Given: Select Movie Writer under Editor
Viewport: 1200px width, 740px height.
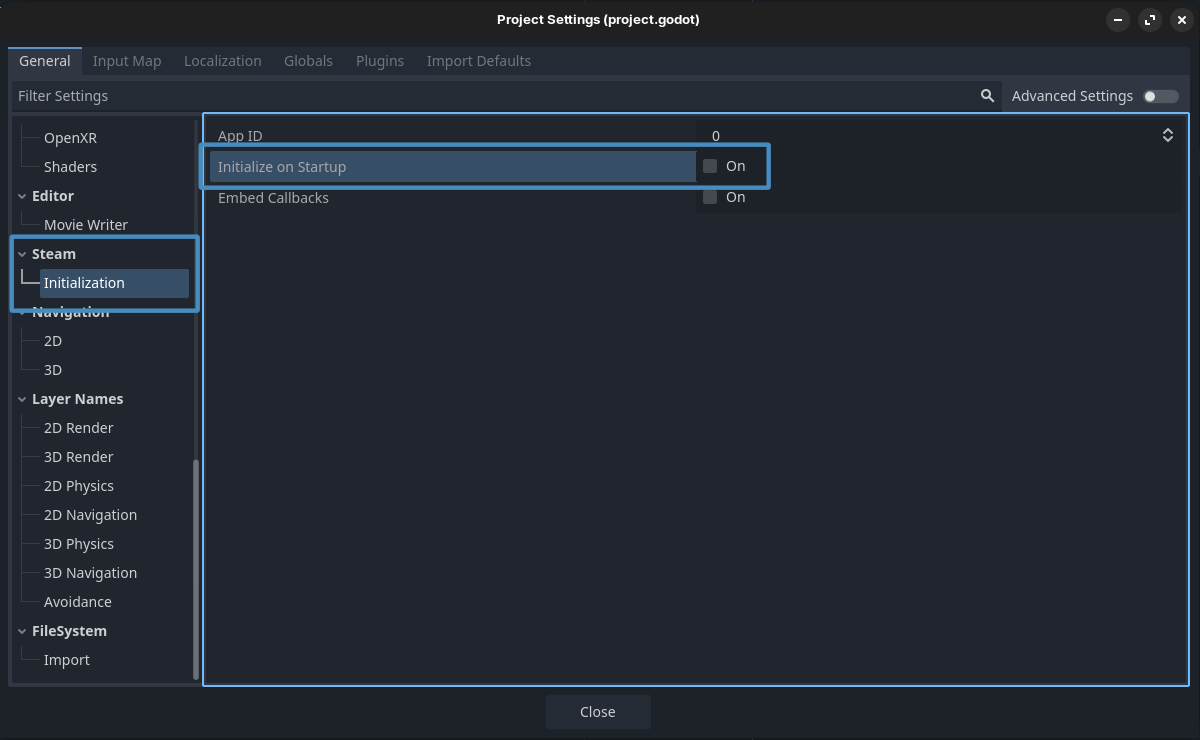Looking at the screenshot, I should [86, 225].
